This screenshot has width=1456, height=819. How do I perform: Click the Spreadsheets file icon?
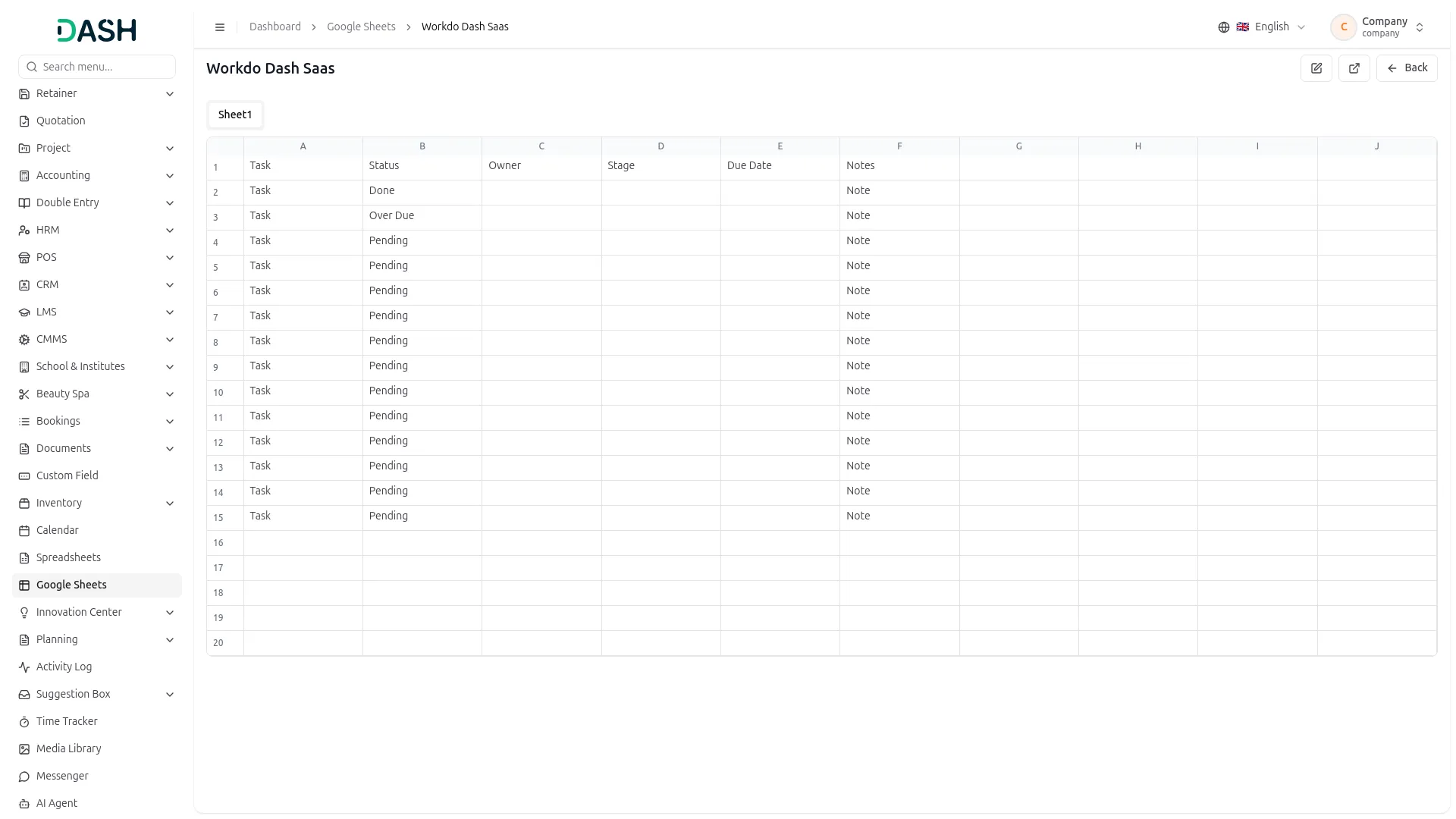[24, 558]
